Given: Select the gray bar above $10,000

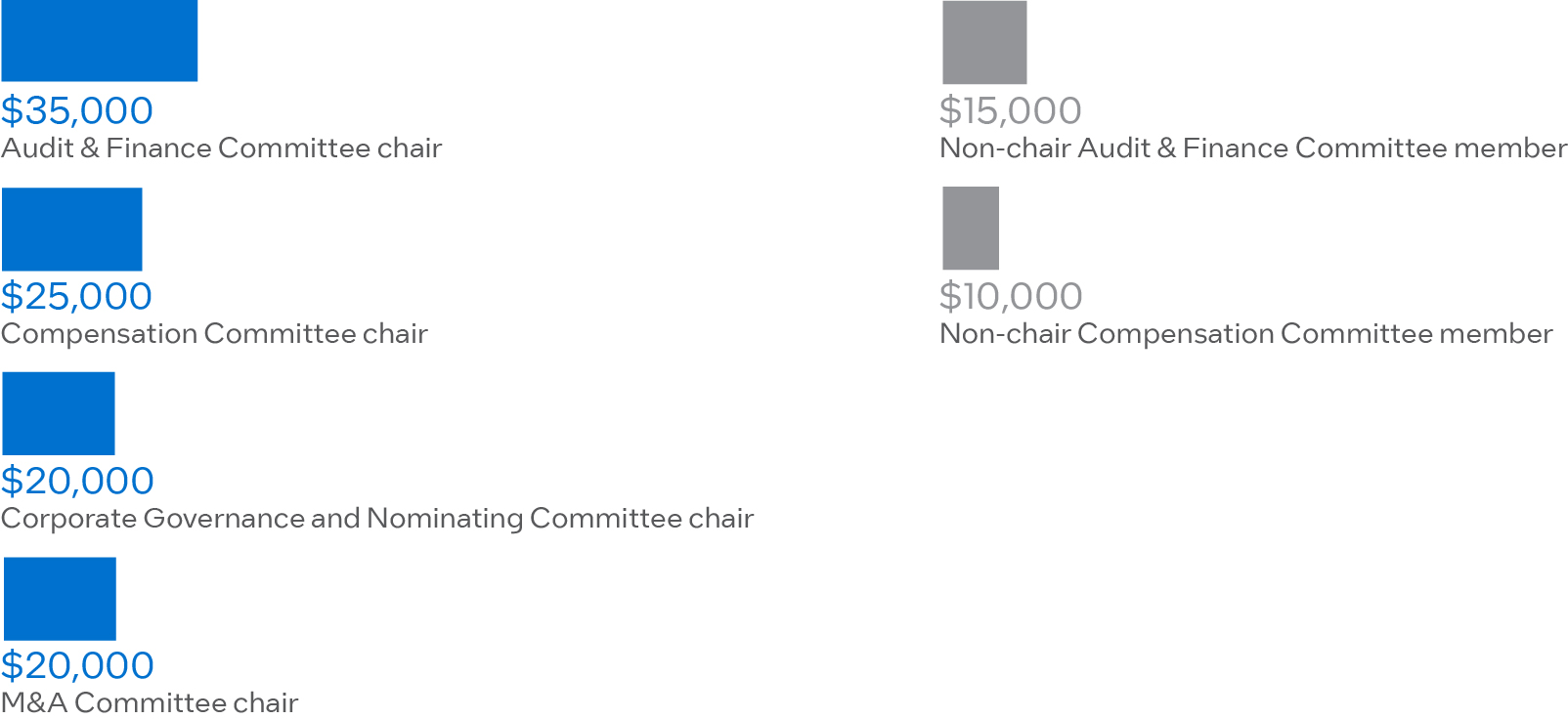Looking at the screenshot, I should click(x=971, y=229).
